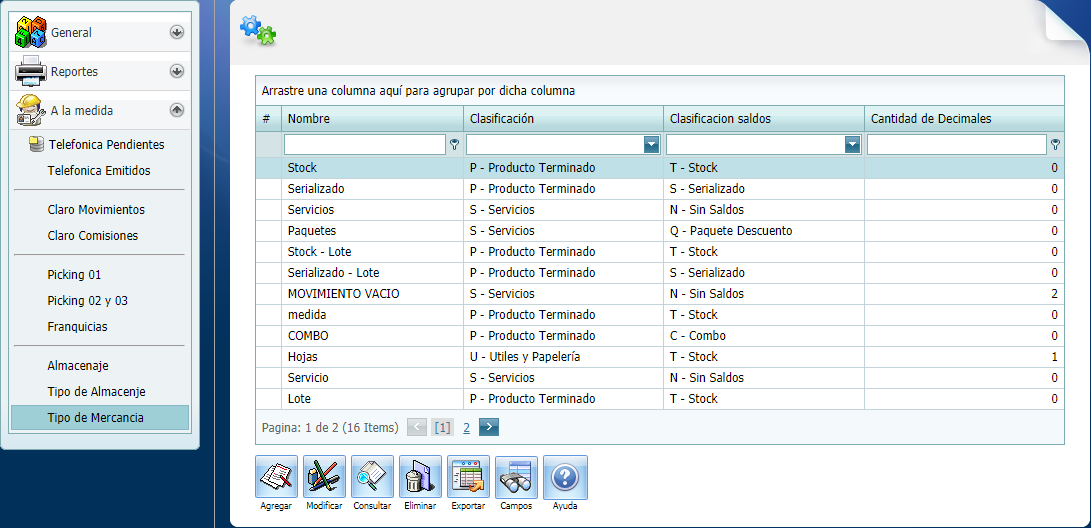Go to page 2 of the grid
This screenshot has height=528, width=1091.
(466, 427)
